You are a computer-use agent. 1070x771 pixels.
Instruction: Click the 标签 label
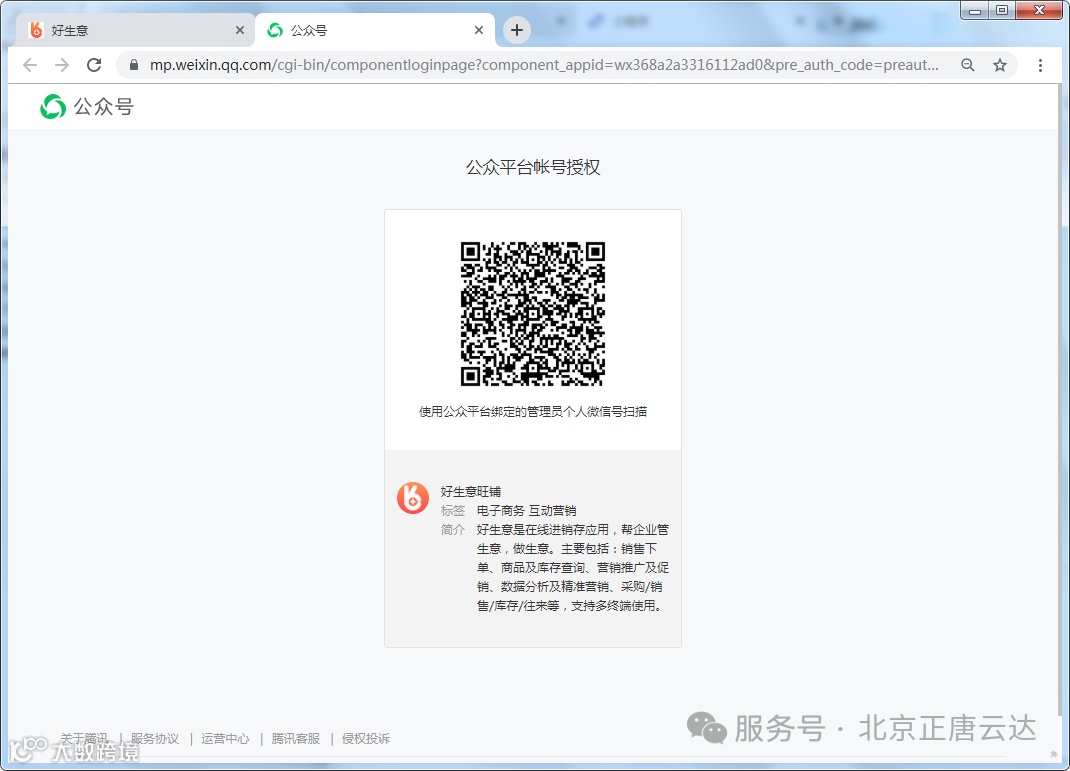(452, 510)
